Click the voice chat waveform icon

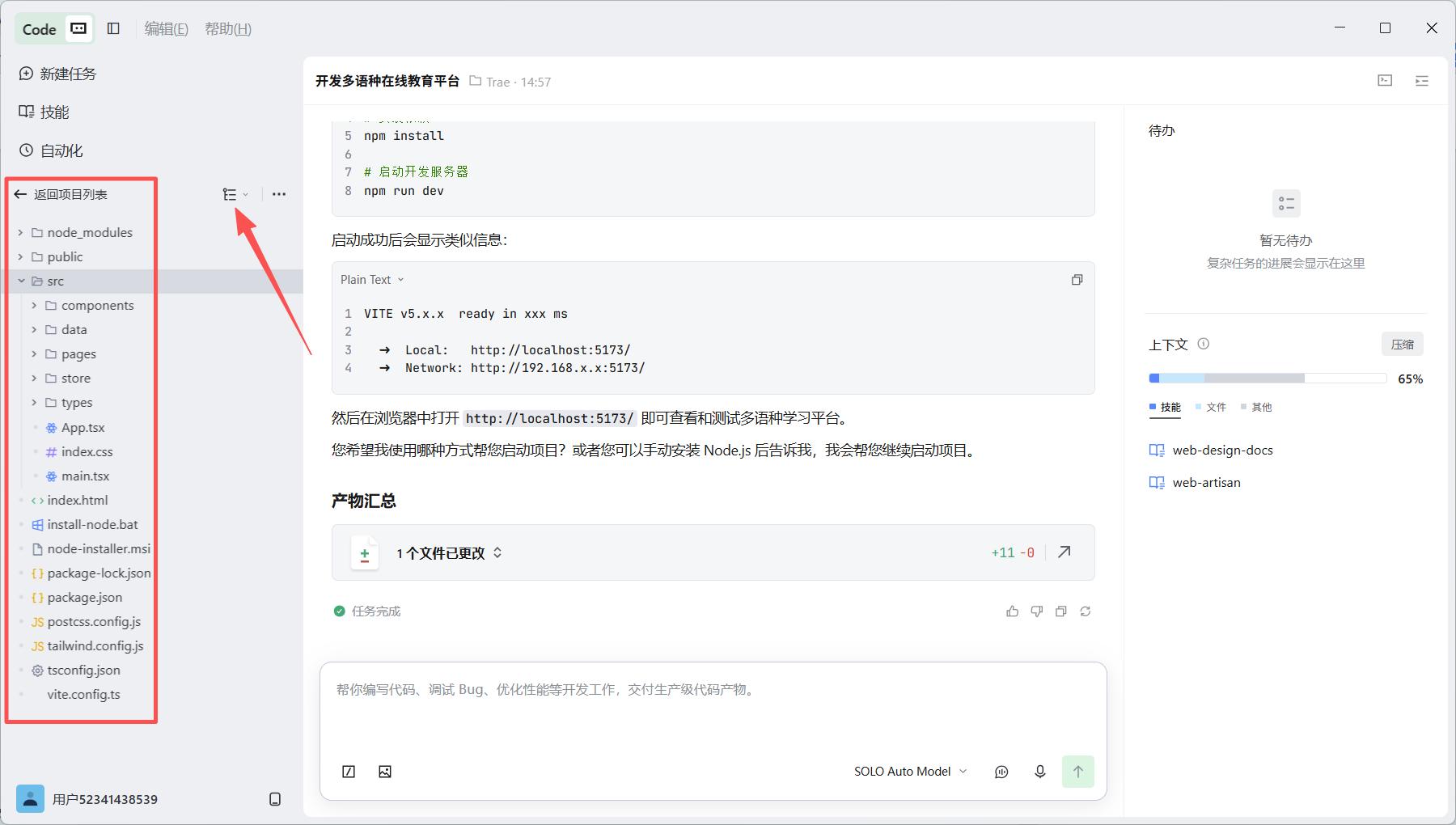pos(1001,772)
